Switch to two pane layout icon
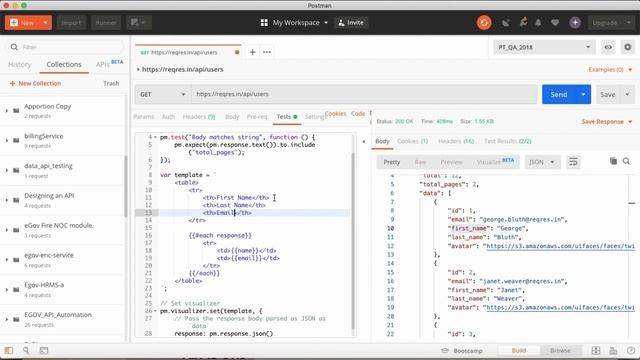This screenshot has height=360, width=640. (x=596, y=350)
